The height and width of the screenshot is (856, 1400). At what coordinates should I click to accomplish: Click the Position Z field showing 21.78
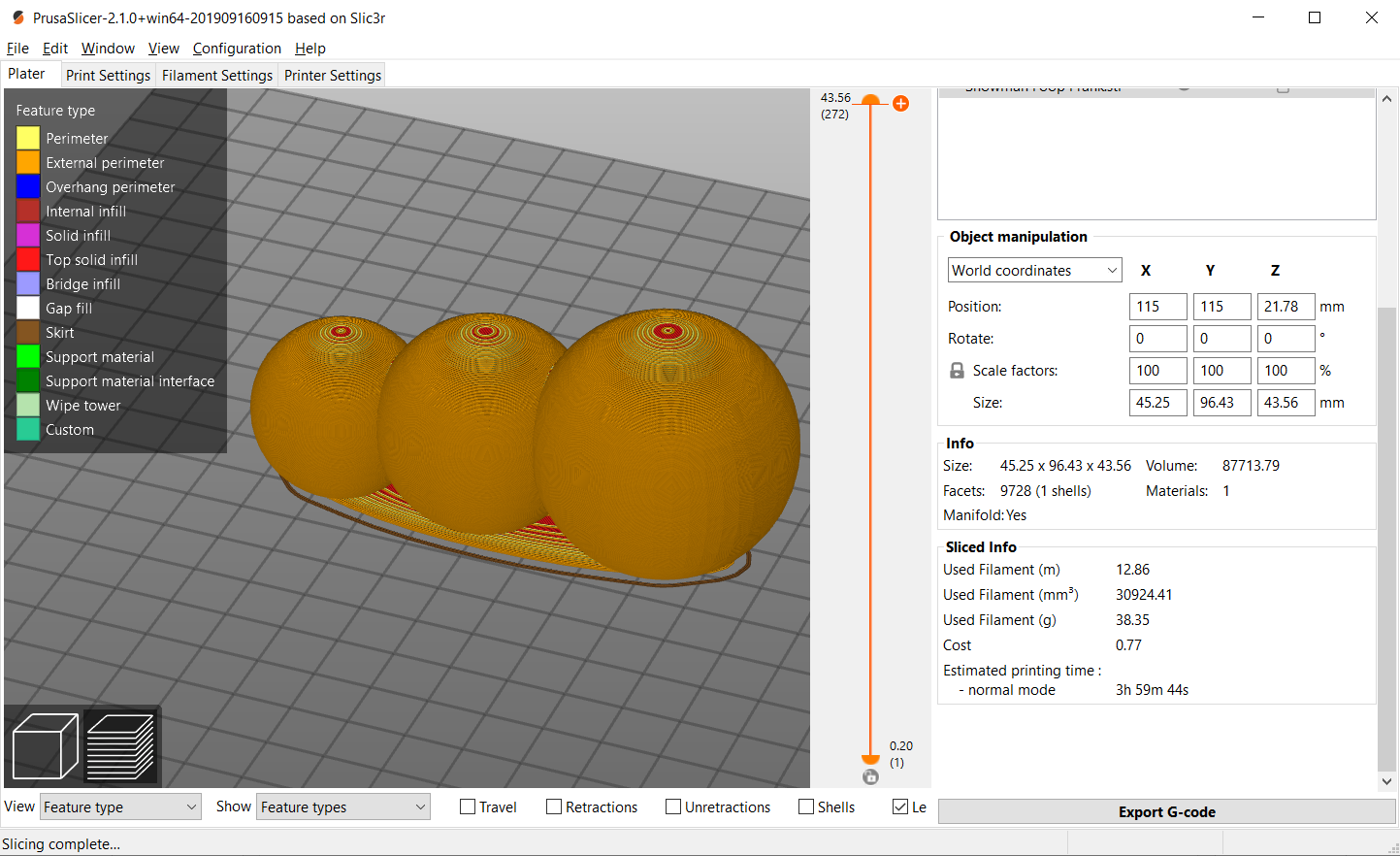1286,307
